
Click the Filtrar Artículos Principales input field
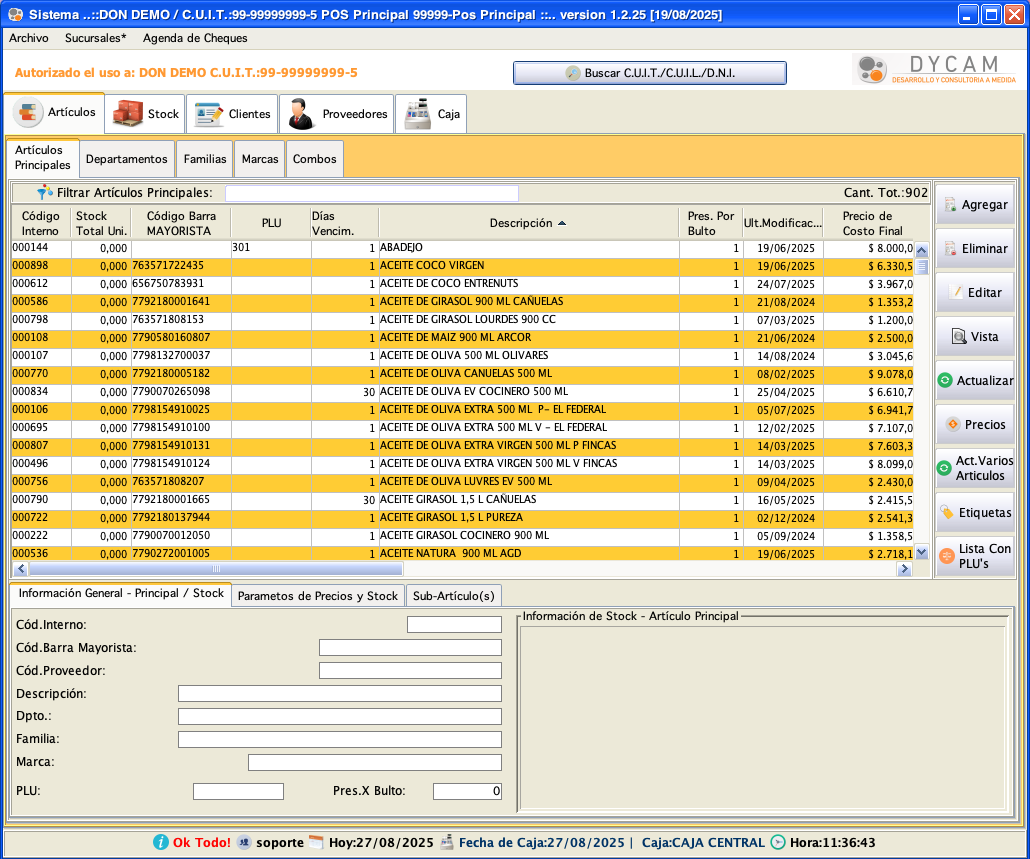coord(371,193)
